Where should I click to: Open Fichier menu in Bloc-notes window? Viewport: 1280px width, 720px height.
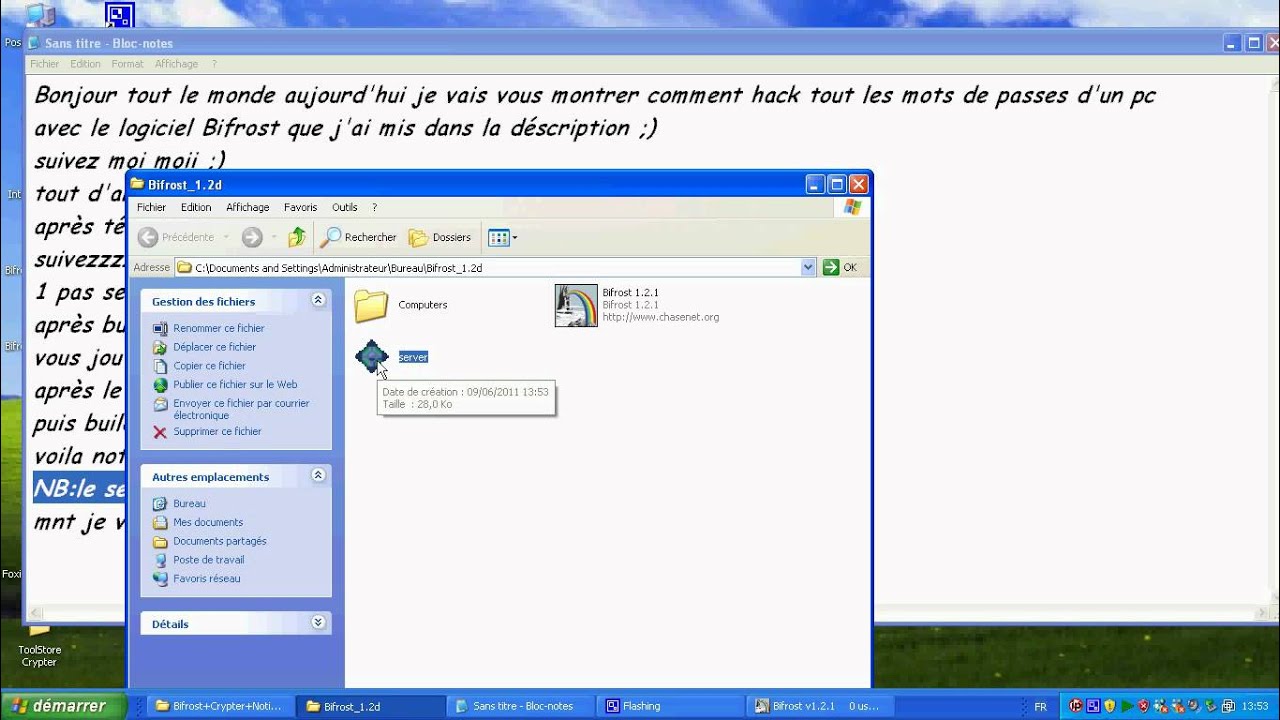click(x=45, y=64)
